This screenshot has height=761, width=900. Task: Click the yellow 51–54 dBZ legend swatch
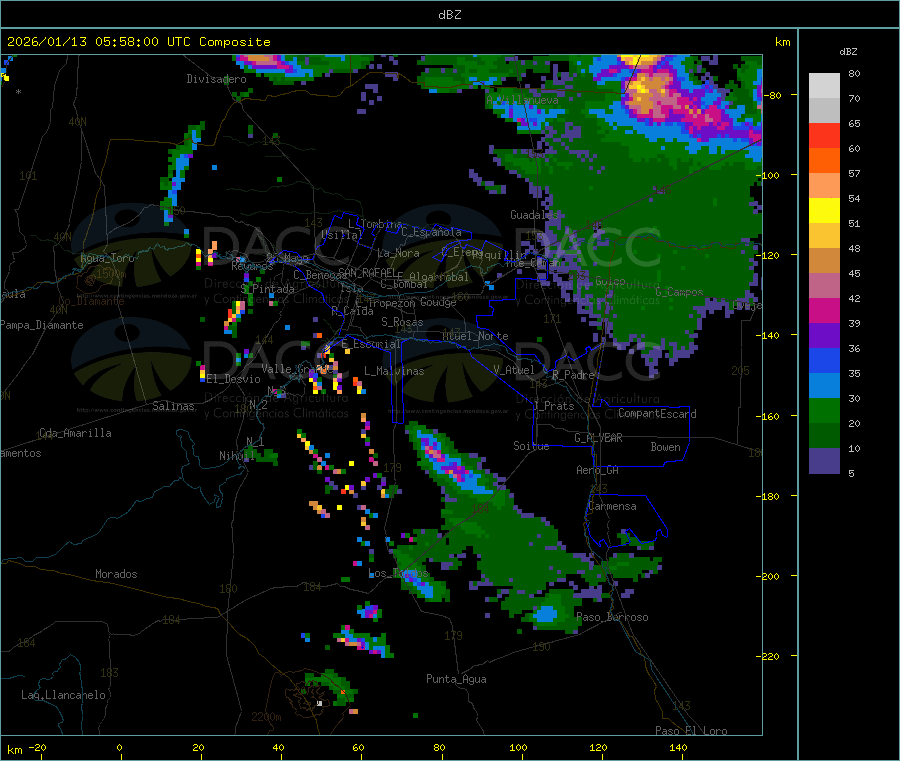[824, 211]
